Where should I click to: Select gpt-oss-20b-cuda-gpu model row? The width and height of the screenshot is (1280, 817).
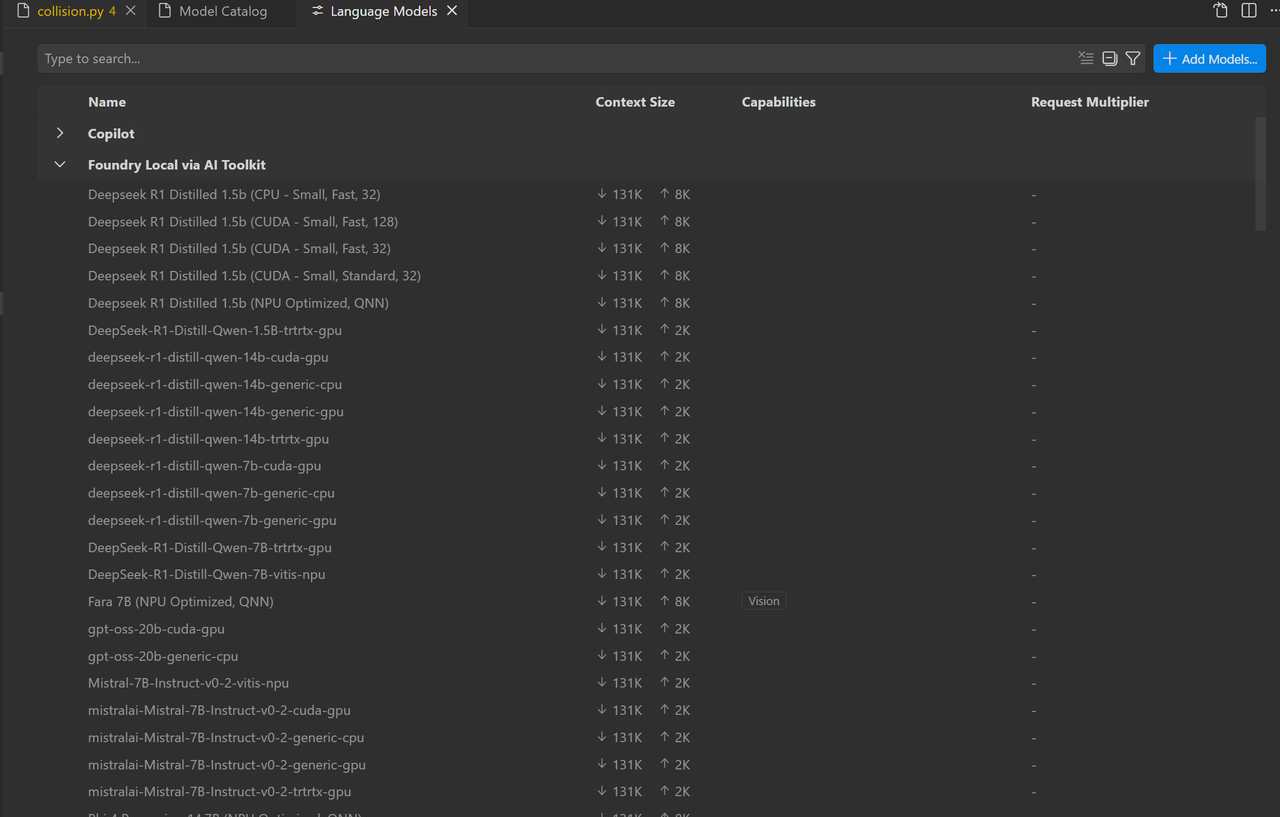pos(646,629)
